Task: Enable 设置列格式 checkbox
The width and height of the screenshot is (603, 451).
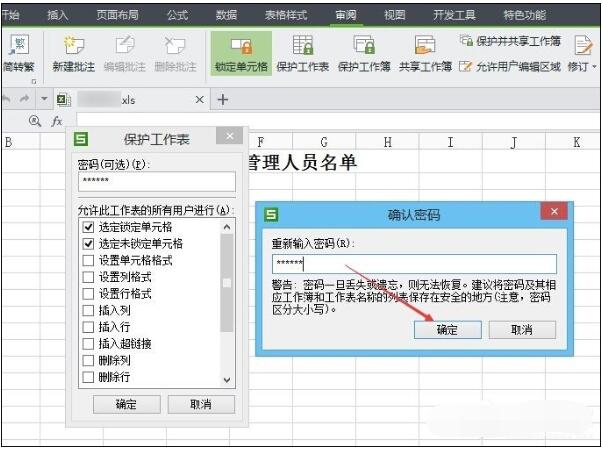Action: pyautogui.click(x=88, y=277)
